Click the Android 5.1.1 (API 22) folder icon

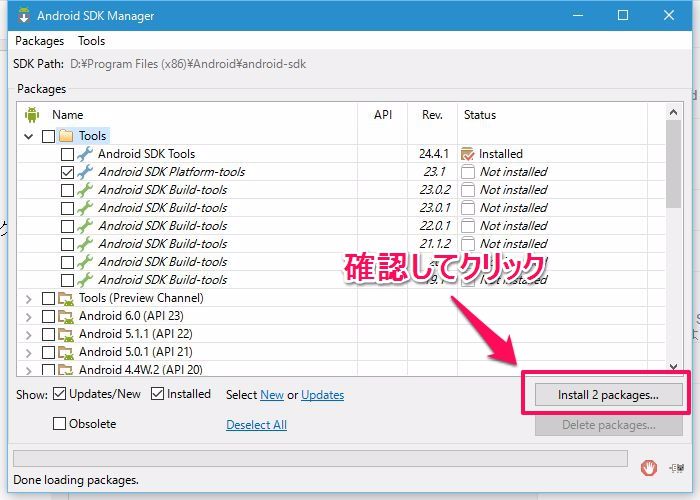(x=66, y=334)
